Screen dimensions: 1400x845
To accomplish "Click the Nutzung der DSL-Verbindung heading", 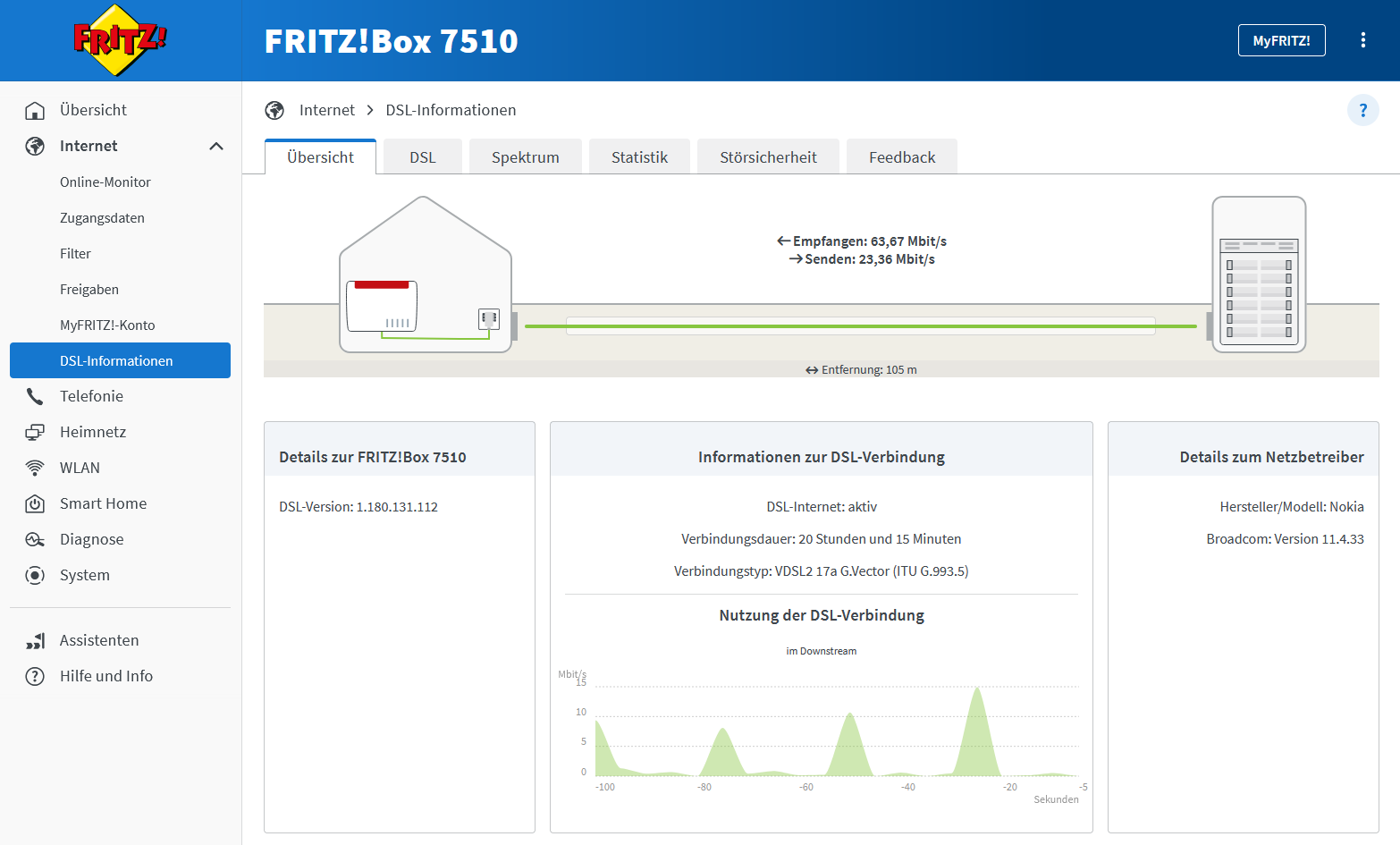I will tap(822, 615).
